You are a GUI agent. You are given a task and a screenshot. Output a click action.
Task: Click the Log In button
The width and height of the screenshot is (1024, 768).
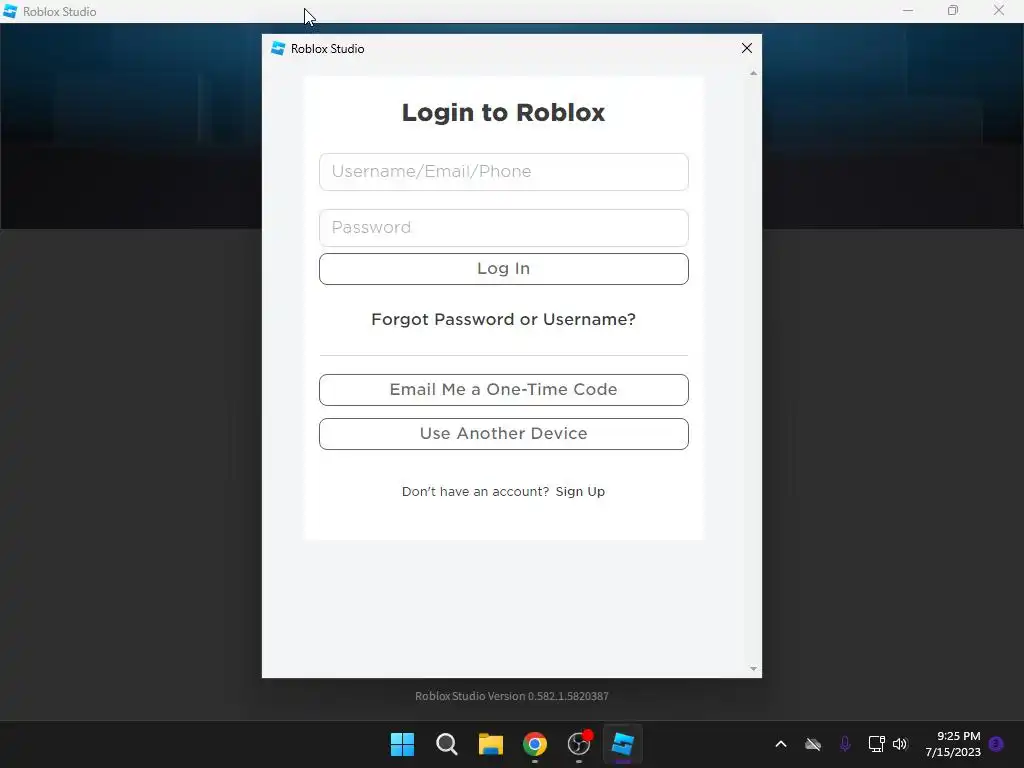504,269
